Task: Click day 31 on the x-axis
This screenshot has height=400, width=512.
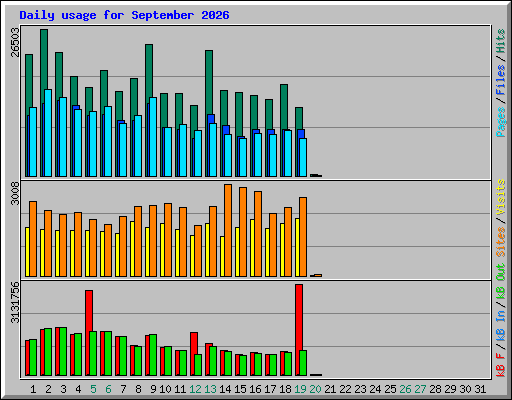Action: tap(480, 389)
